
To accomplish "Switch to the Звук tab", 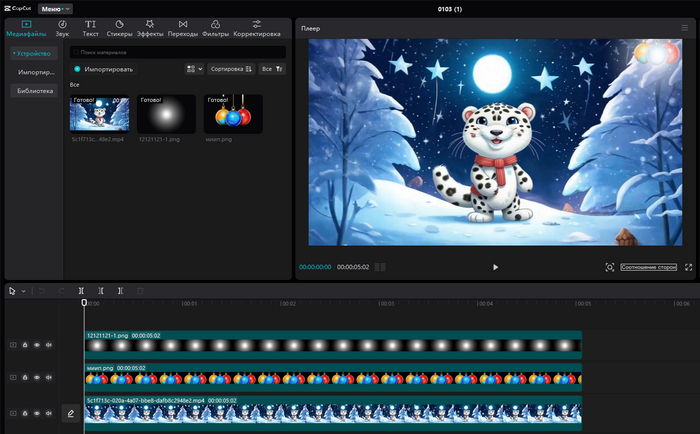I will (x=62, y=28).
